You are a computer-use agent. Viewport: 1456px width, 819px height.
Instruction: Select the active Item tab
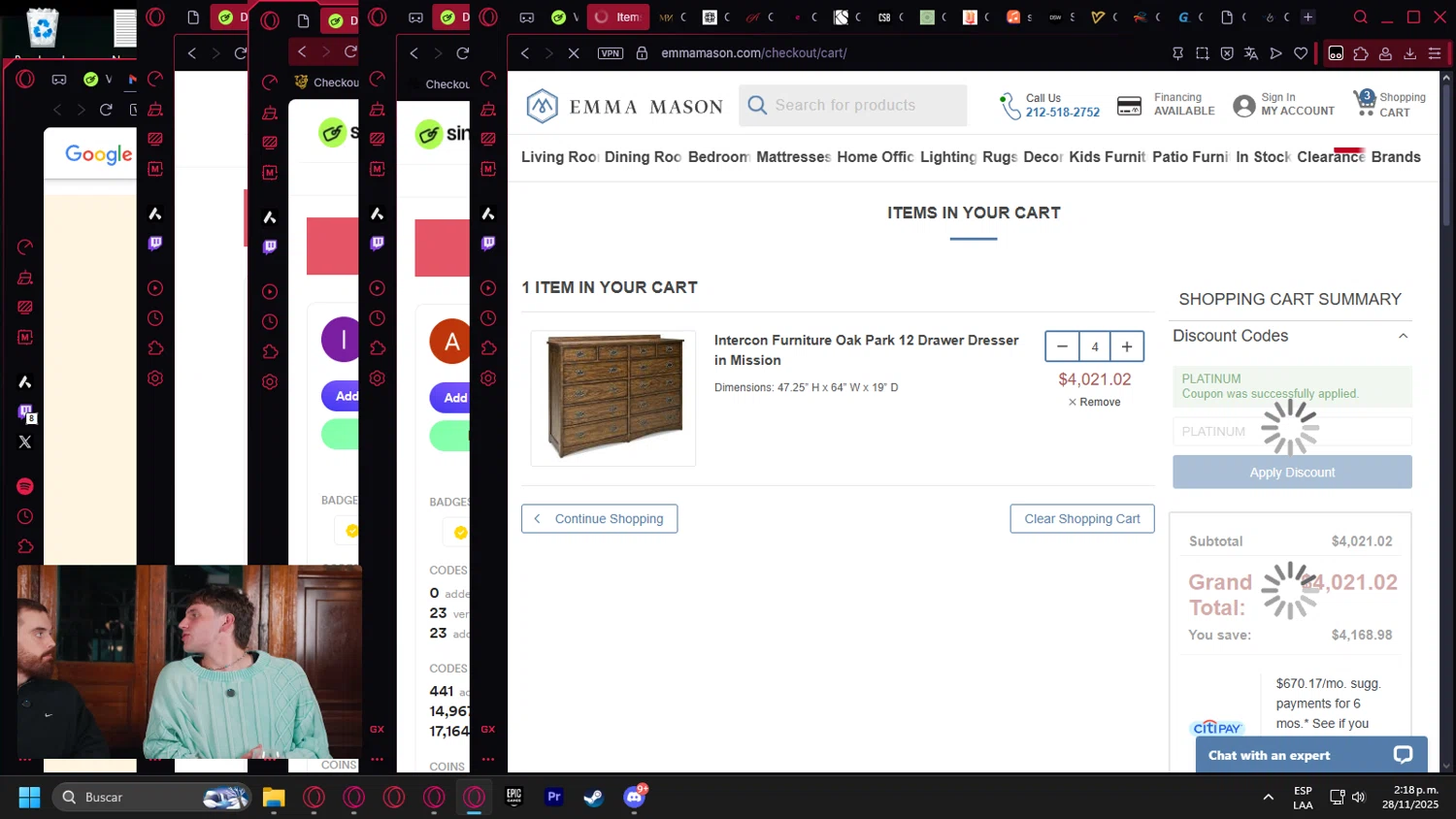pyautogui.click(x=618, y=16)
